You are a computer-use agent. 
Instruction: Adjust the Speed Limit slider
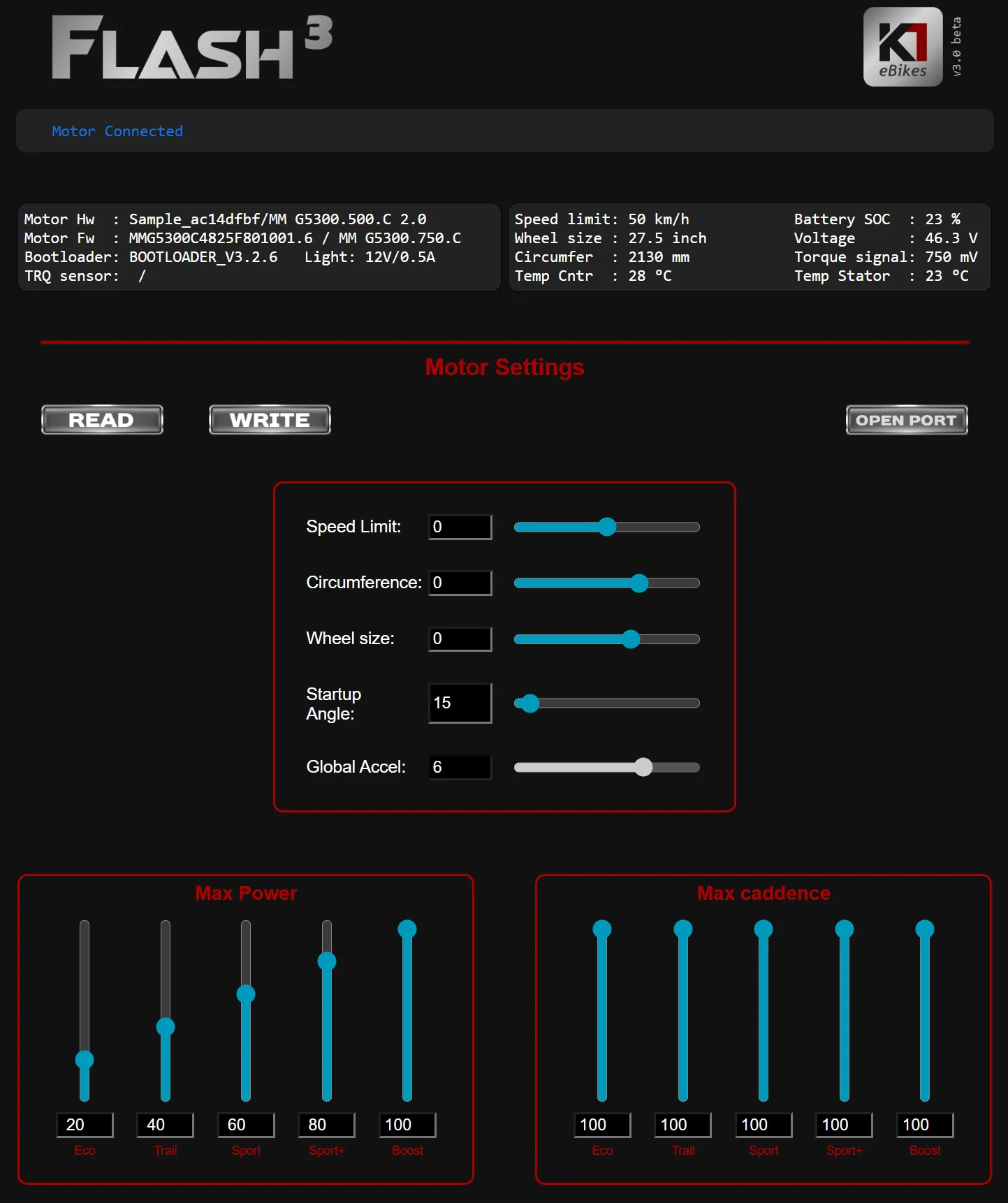tap(606, 527)
